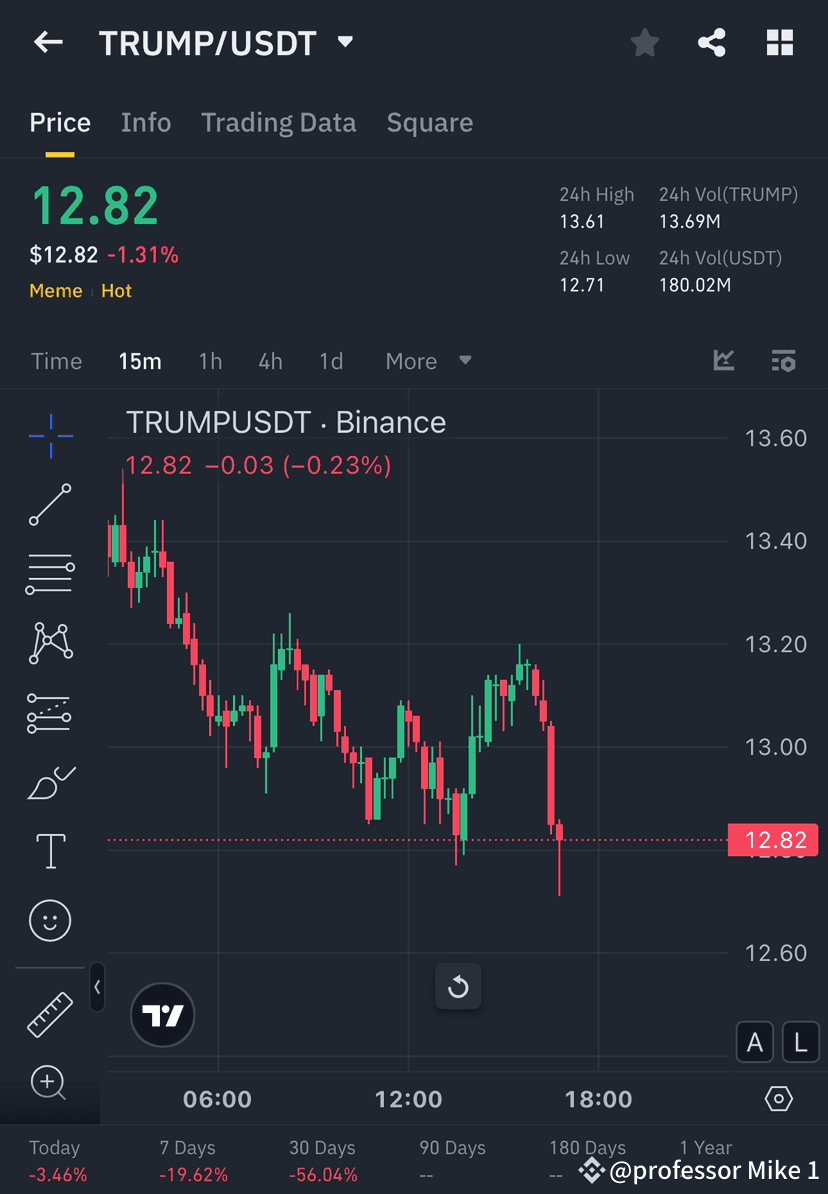The width and height of the screenshot is (828, 1194).
Task: Open the XABCD pattern drawing tool
Action: click(50, 643)
